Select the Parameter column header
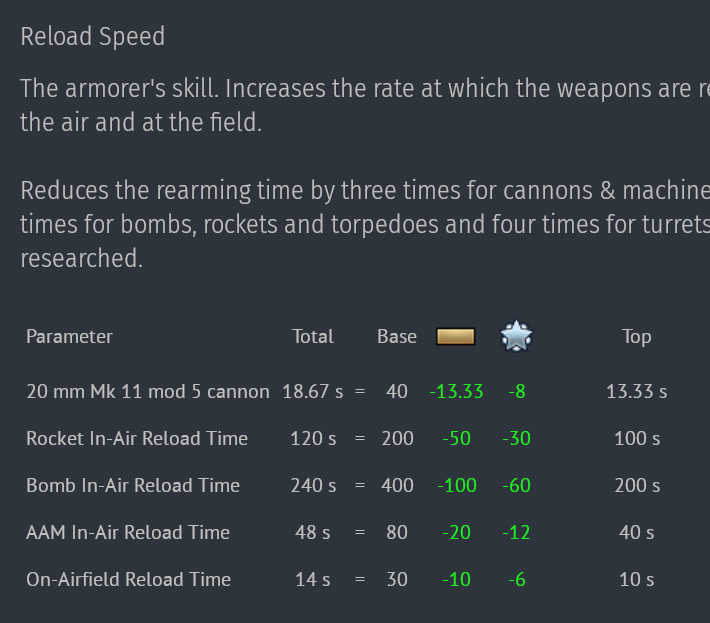The width and height of the screenshot is (710, 623). pos(69,337)
